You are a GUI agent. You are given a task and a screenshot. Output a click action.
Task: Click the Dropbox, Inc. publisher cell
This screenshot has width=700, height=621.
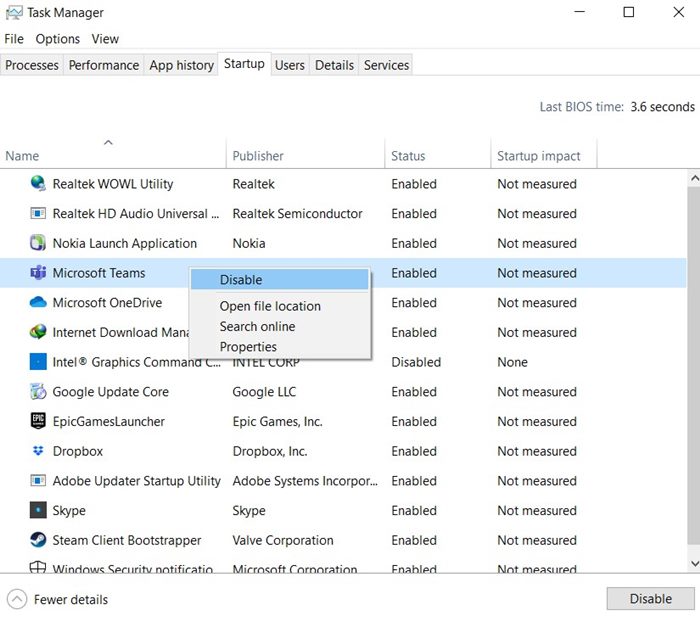[270, 451]
